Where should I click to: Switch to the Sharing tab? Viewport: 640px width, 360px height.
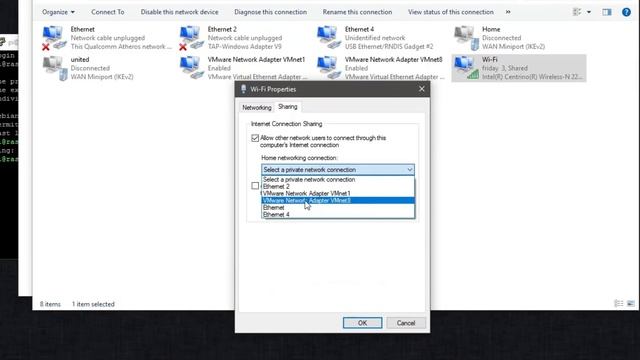point(288,107)
